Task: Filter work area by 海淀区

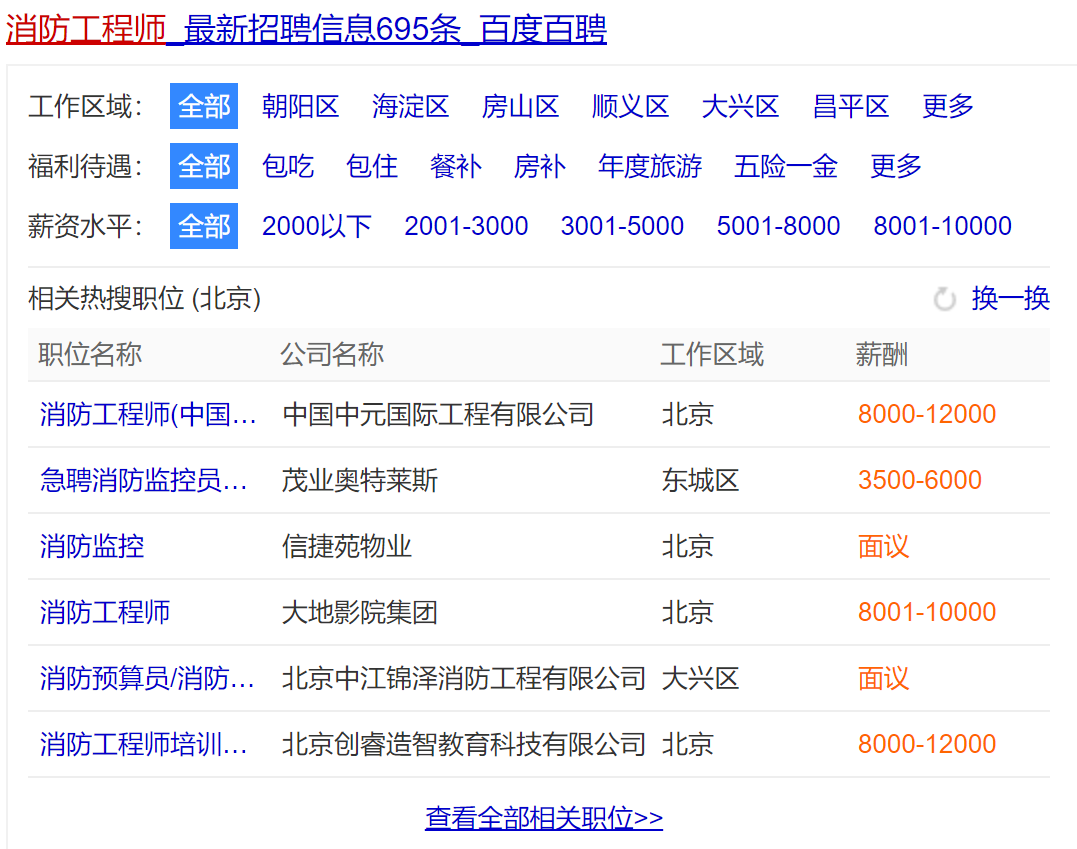Action: click(410, 106)
